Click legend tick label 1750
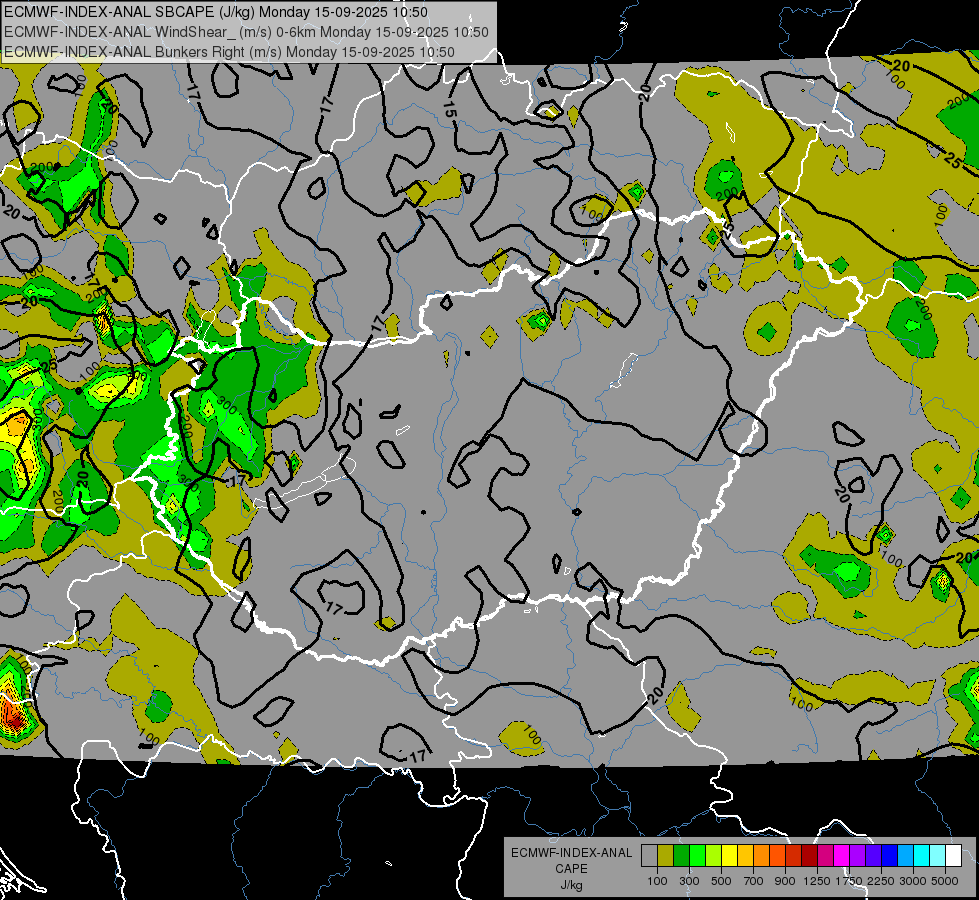979x900 pixels. tap(849, 881)
